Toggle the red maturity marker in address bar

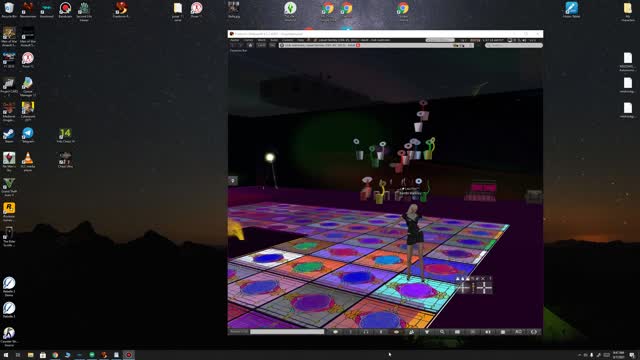[x=358, y=45]
